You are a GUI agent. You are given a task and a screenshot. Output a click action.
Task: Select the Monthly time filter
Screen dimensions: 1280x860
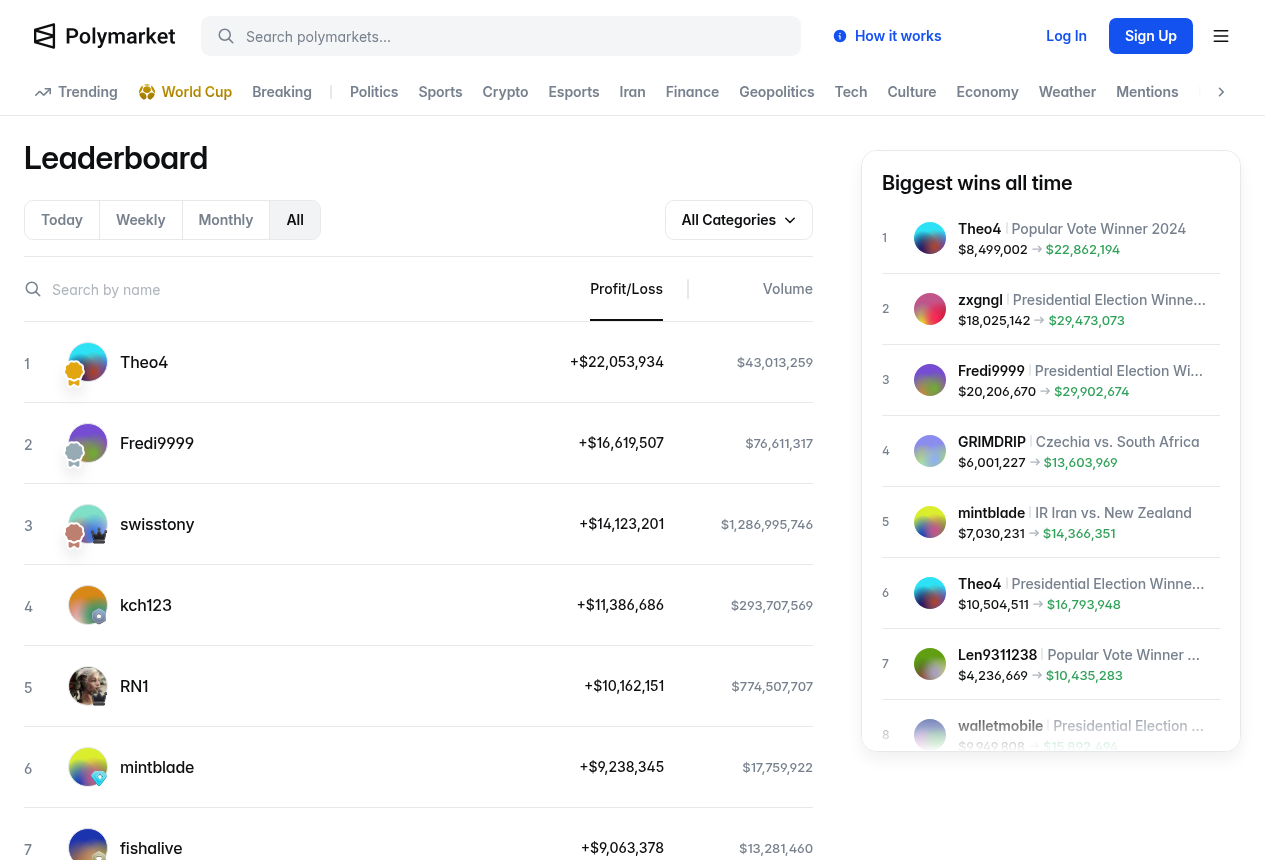pyautogui.click(x=226, y=220)
